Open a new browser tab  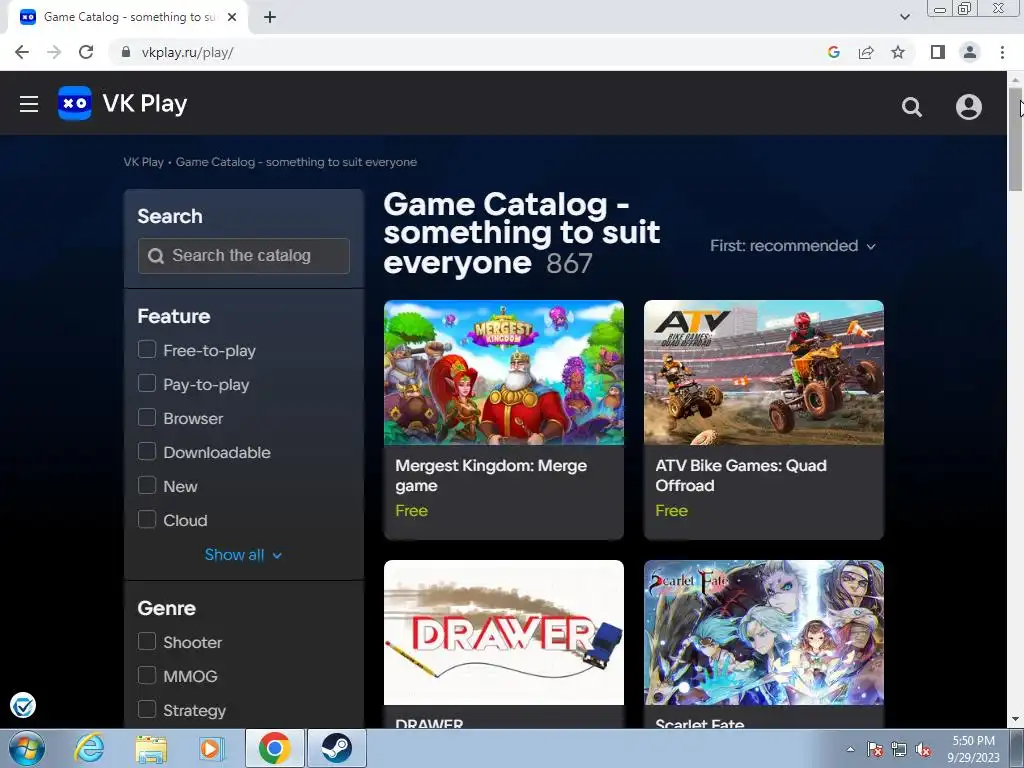pyautogui.click(x=270, y=17)
